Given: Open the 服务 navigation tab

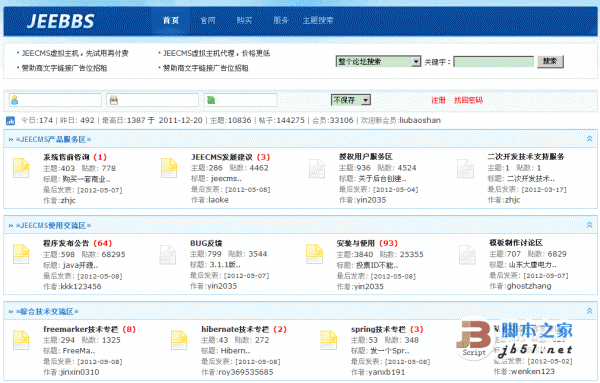Looking at the screenshot, I should 281,20.
